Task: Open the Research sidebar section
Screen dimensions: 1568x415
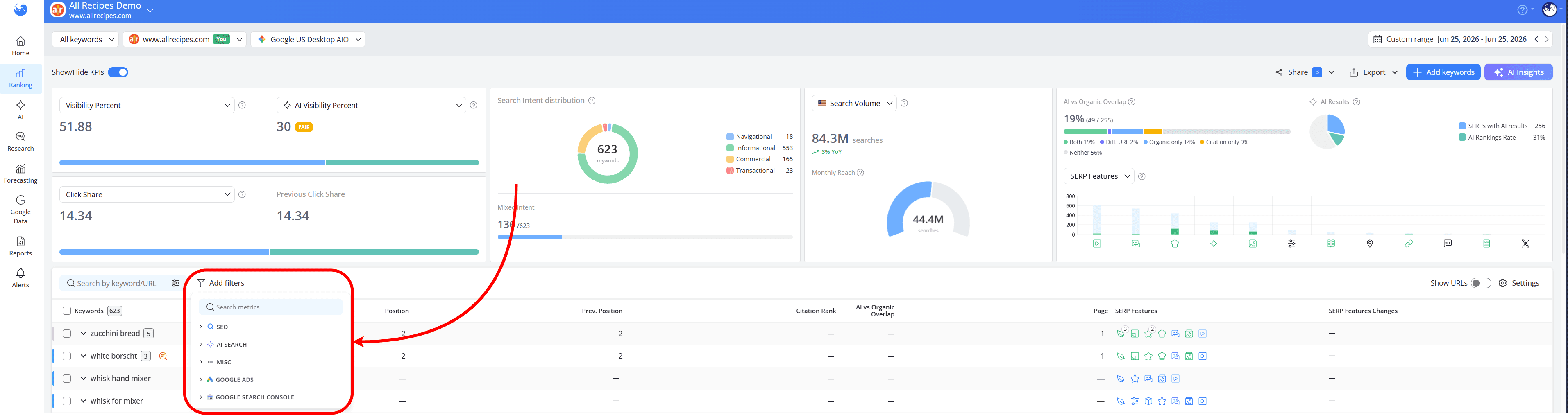Action: [21, 142]
